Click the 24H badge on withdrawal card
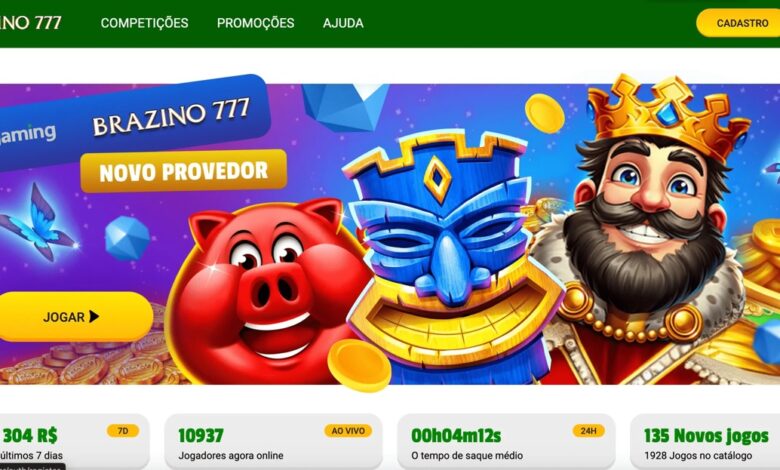 (x=588, y=431)
